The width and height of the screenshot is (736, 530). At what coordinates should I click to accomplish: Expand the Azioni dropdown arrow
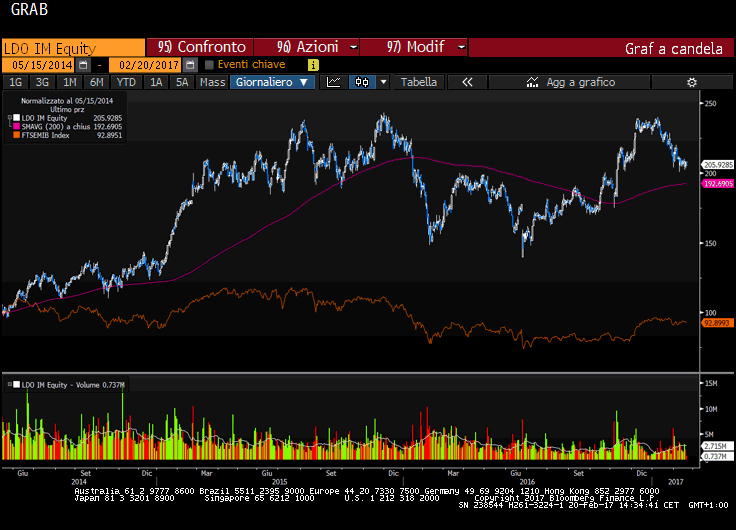pyautogui.click(x=353, y=47)
